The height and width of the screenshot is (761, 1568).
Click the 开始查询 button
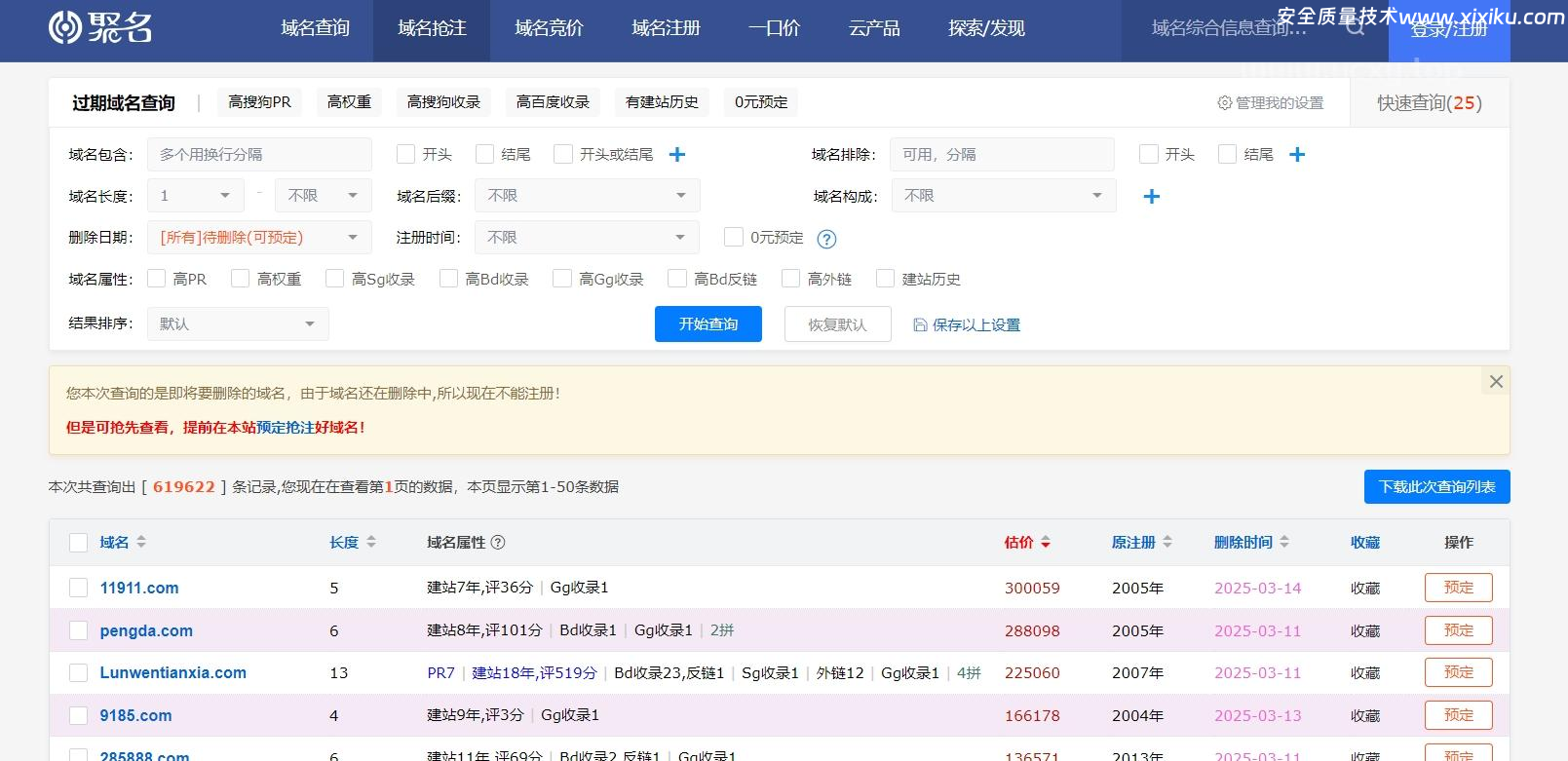[x=708, y=324]
